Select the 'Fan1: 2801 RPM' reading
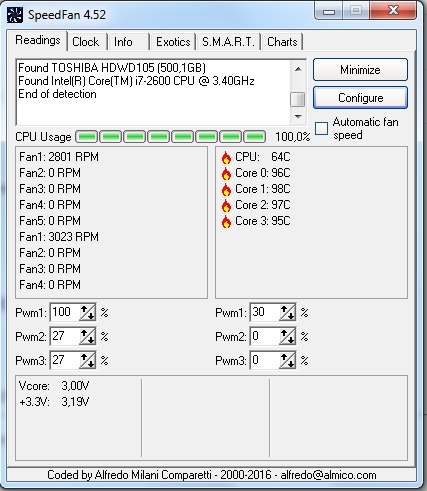Viewport: 427px width, 491px height. click(x=59, y=157)
